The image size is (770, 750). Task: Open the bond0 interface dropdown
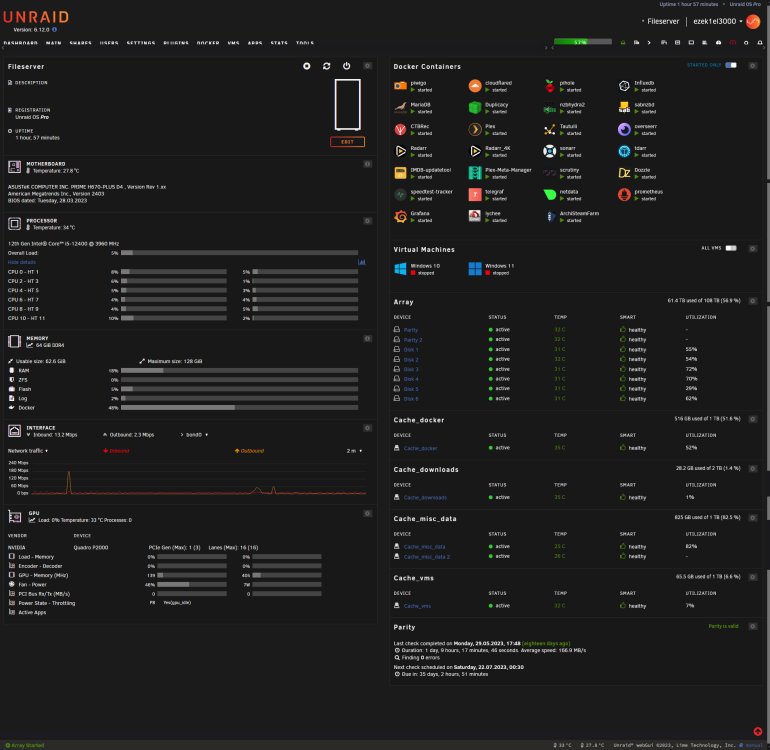click(196, 435)
